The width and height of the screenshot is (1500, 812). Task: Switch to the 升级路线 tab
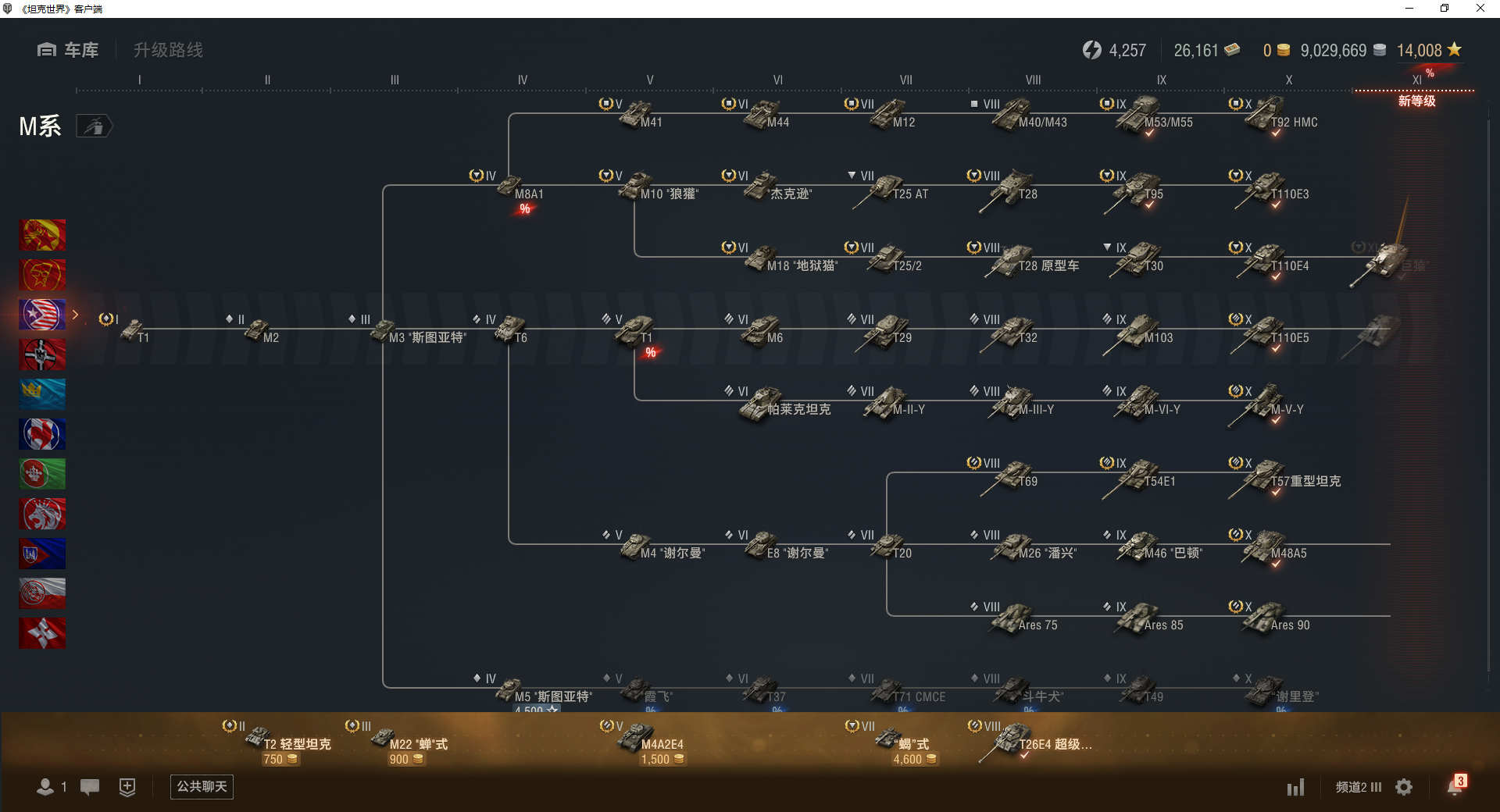(x=168, y=50)
